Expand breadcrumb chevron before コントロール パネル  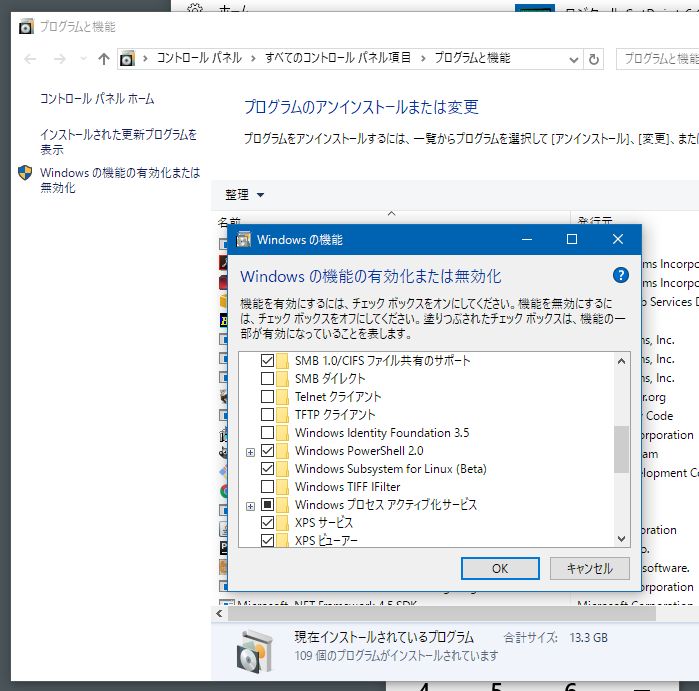(145, 58)
